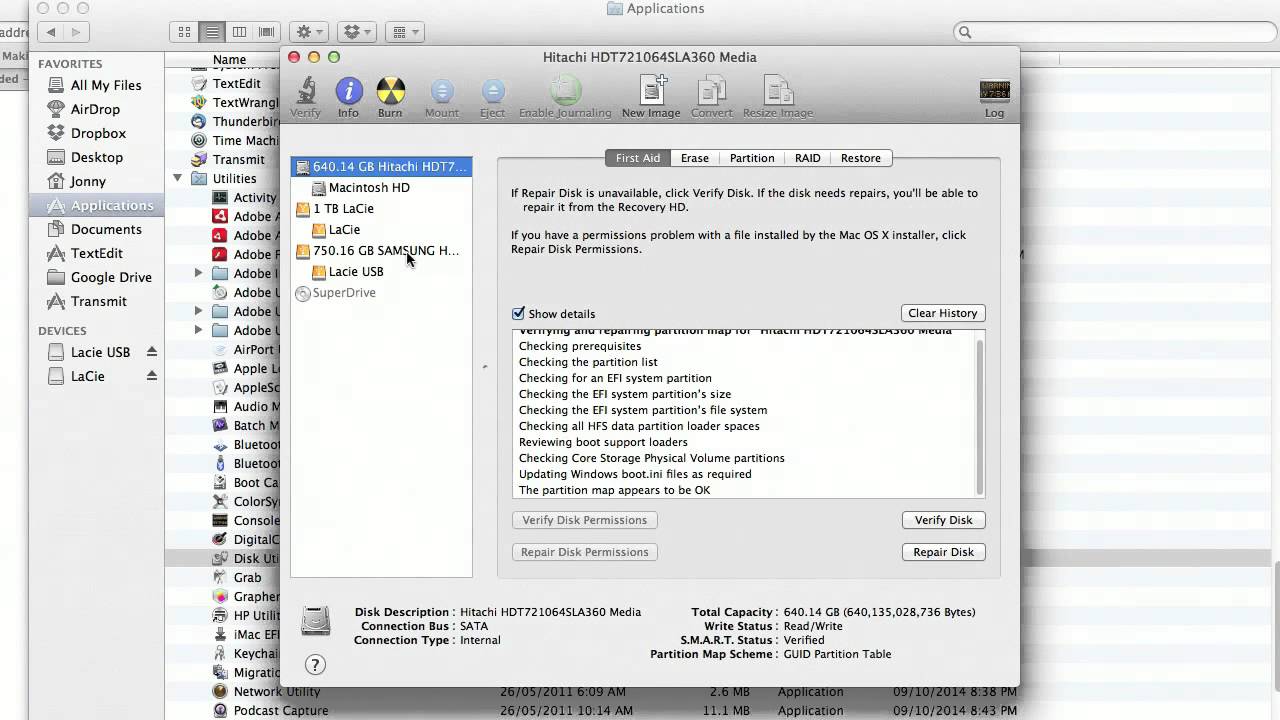Click the Repair Disk Permissions button
This screenshot has height=720, width=1280.
tap(584, 552)
